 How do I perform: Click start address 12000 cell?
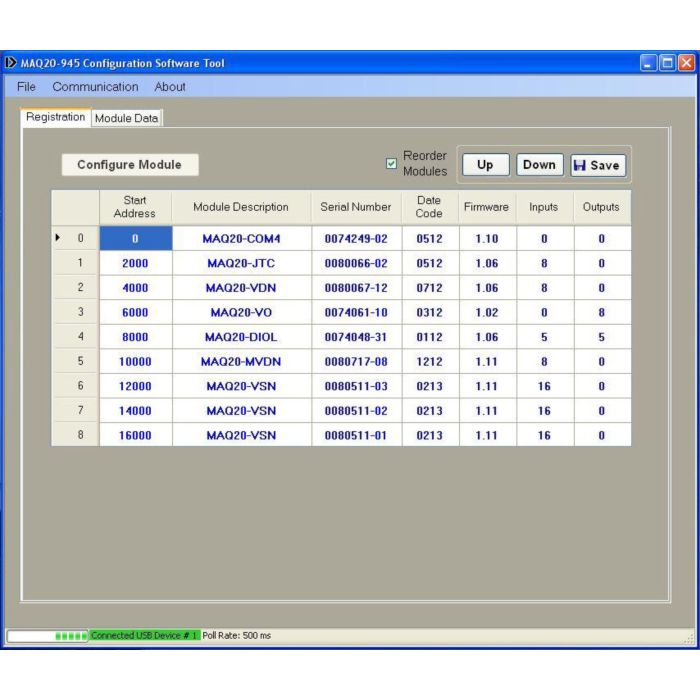point(136,386)
